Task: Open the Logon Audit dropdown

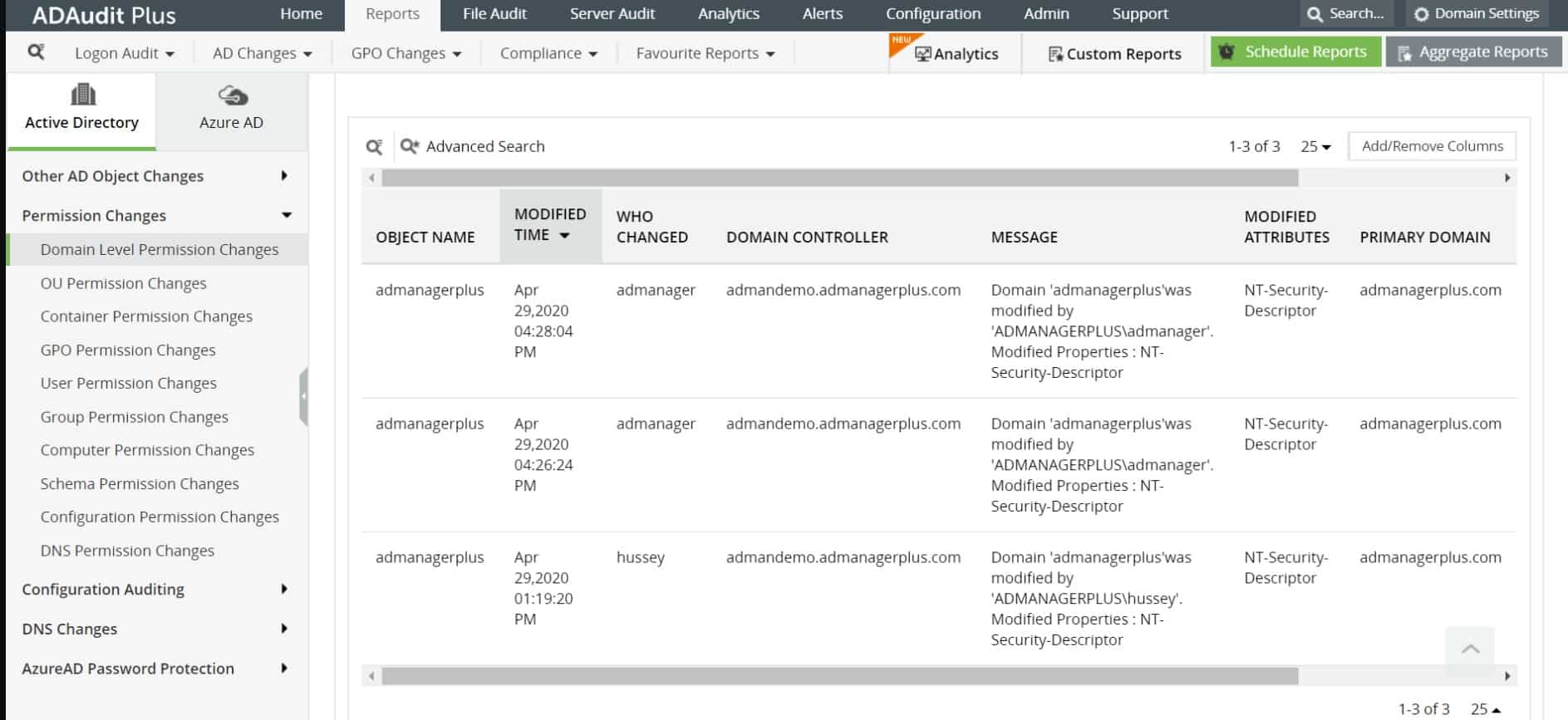Action: (x=125, y=53)
